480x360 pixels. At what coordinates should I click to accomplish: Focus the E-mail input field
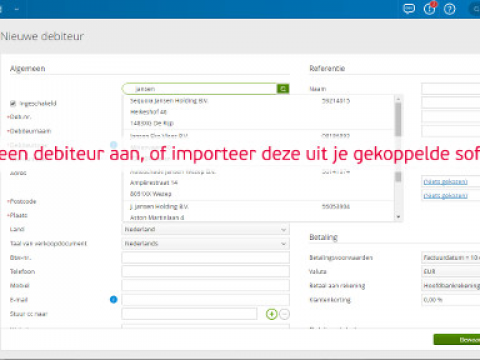coord(205,300)
